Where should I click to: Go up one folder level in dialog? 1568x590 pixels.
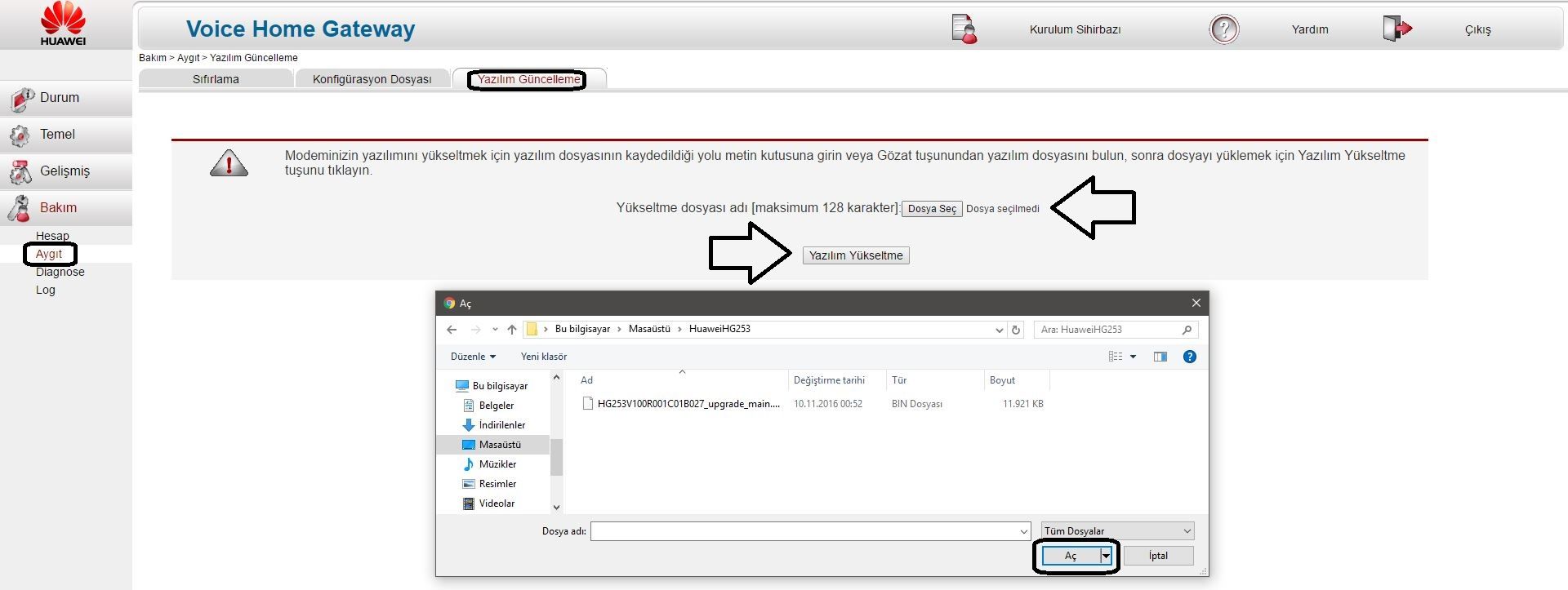(x=512, y=330)
